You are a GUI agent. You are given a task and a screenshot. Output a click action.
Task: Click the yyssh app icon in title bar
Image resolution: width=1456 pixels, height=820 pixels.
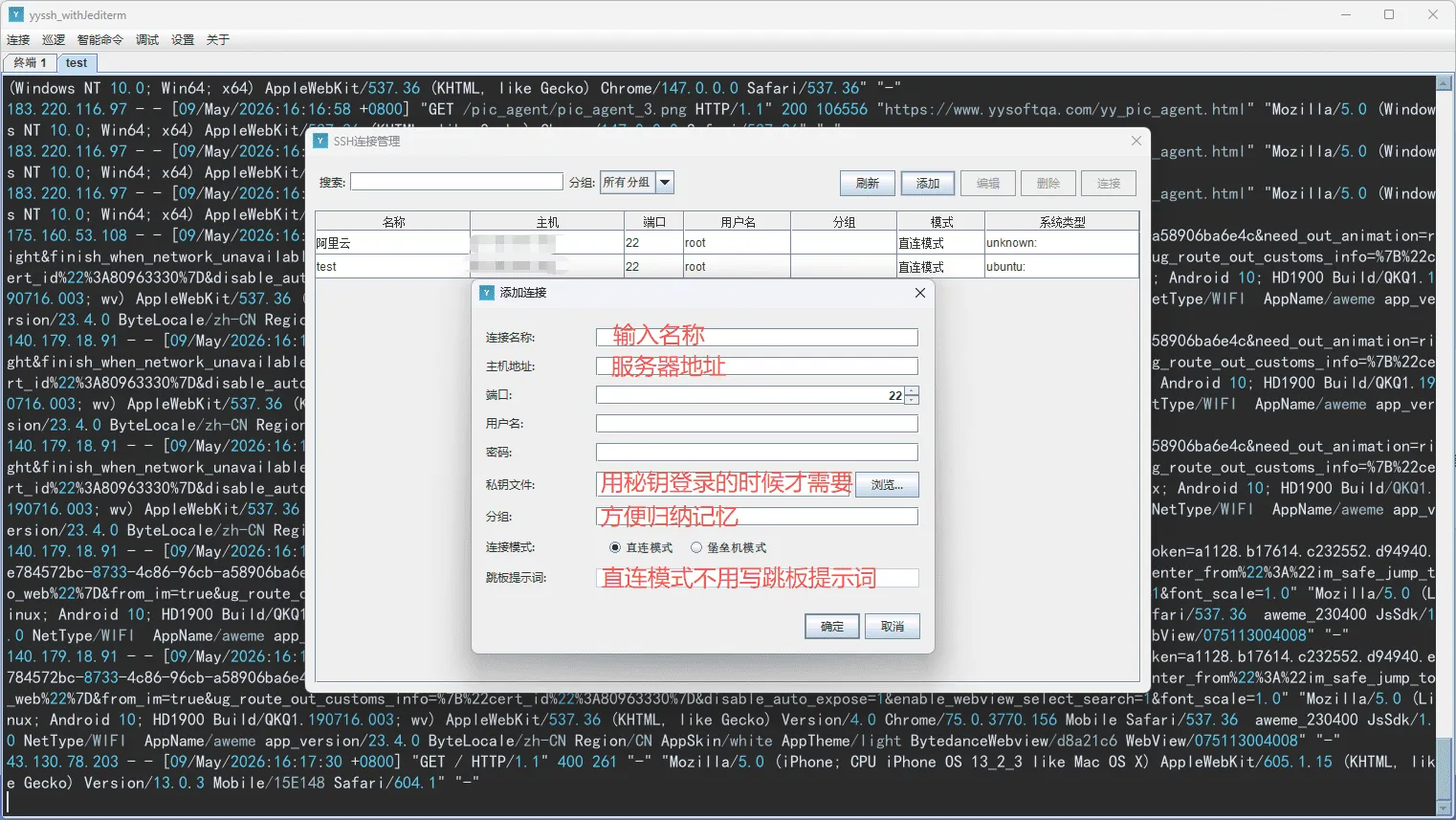[15, 14]
